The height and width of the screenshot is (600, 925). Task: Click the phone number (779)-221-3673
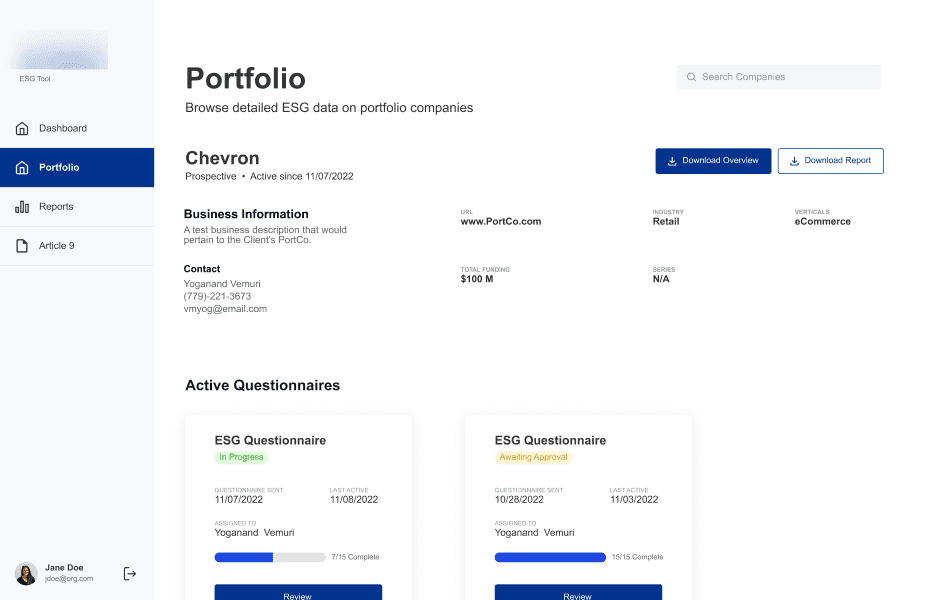pyautogui.click(x=217, y=296)
